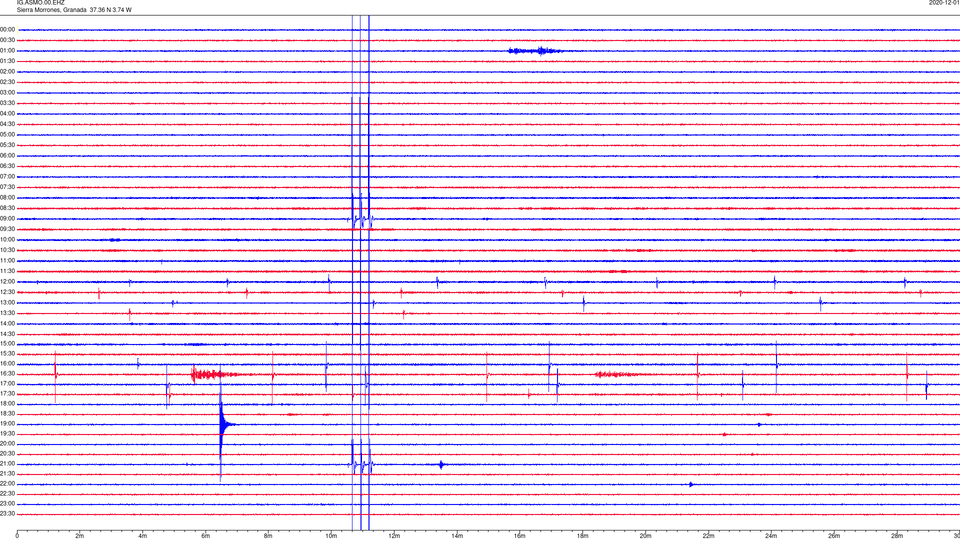The image size is (960, 540).
Task: Click the 16m tick on the minute axis
Action: click(x=519, y=536)
